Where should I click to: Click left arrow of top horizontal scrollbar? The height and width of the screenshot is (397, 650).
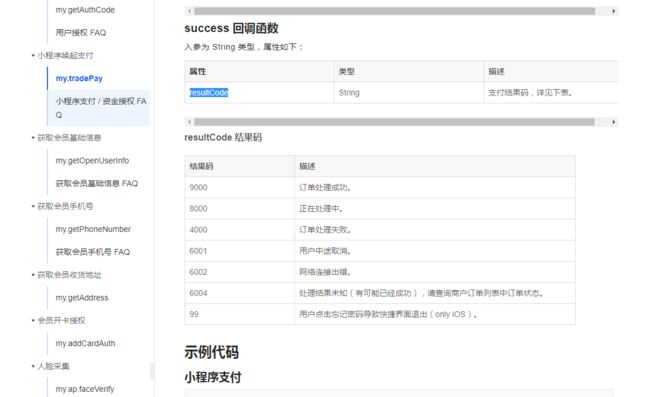(189, 11)
